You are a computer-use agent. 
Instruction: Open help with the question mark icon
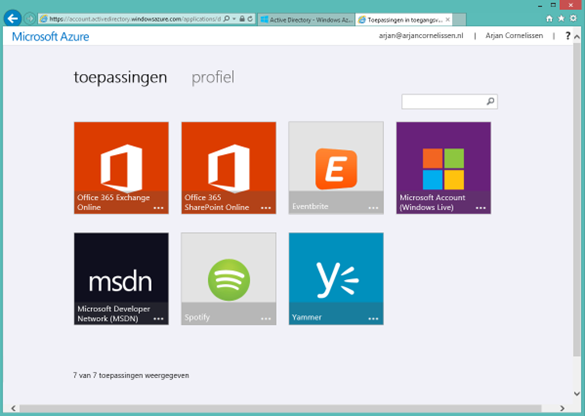567,36
